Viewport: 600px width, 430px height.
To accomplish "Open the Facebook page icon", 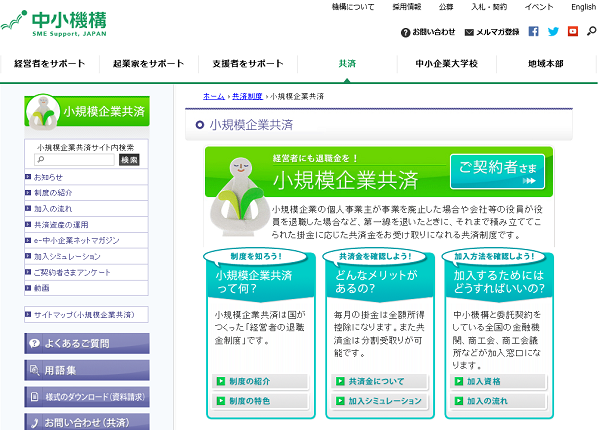I will point(533,31).
